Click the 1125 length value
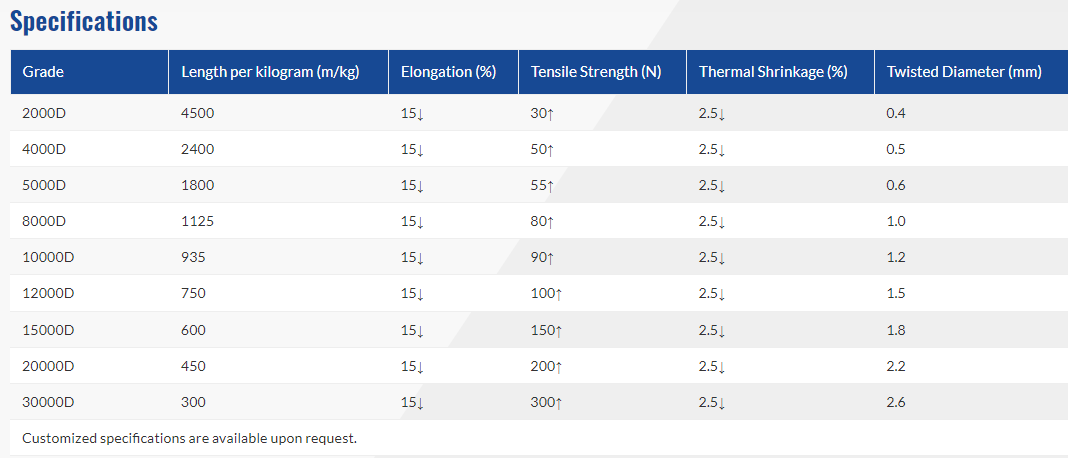This screenshot has height=458, width=1068. 198,221
